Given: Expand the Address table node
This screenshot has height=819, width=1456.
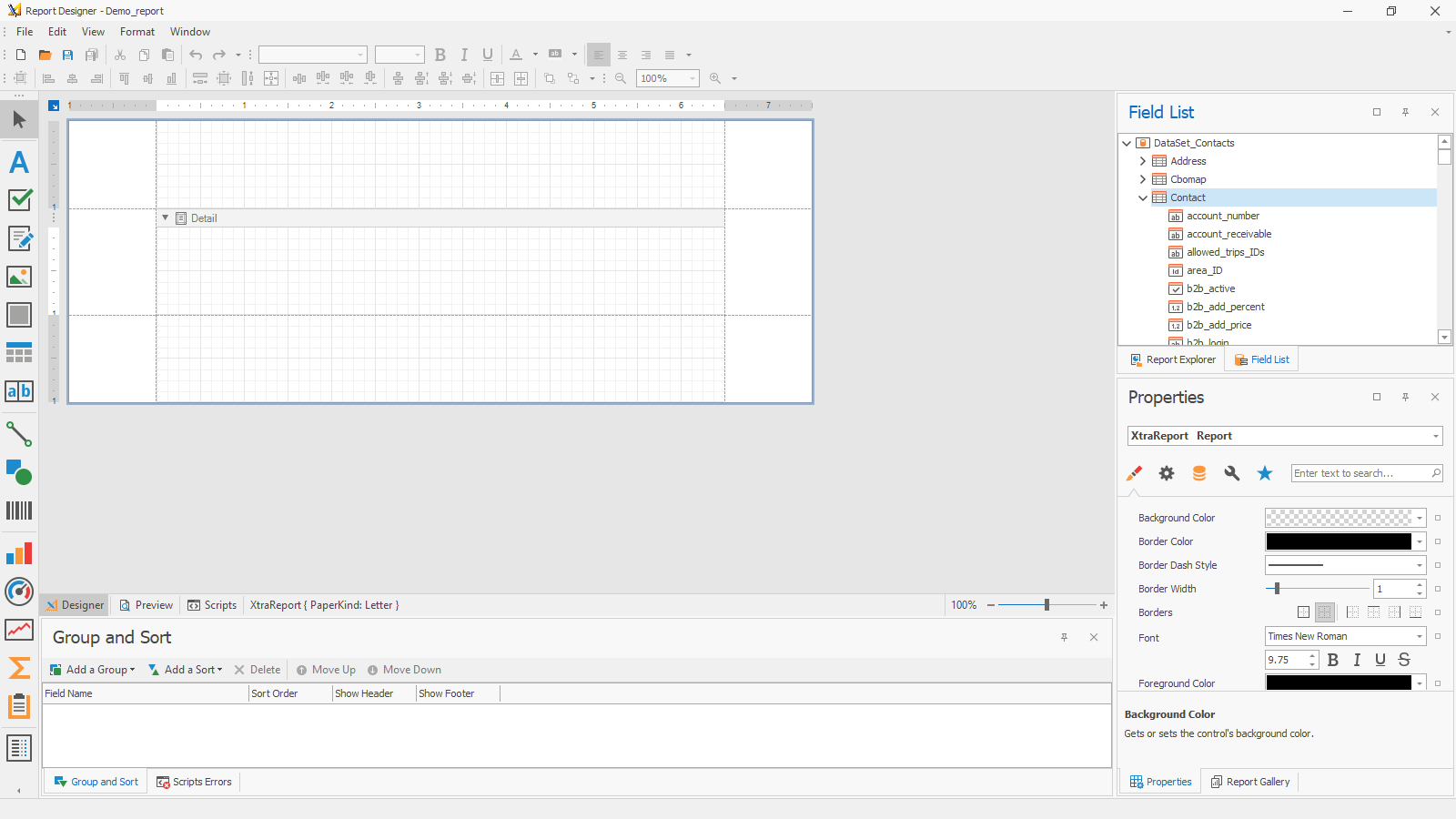Looking at the screenshot, I should [1143, 161].
